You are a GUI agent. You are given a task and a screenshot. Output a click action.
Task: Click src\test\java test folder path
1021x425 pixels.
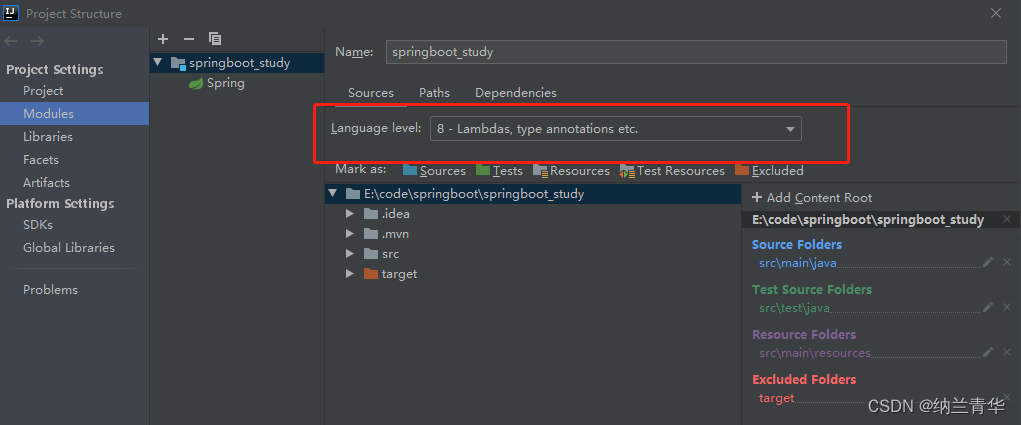point(794,308)
